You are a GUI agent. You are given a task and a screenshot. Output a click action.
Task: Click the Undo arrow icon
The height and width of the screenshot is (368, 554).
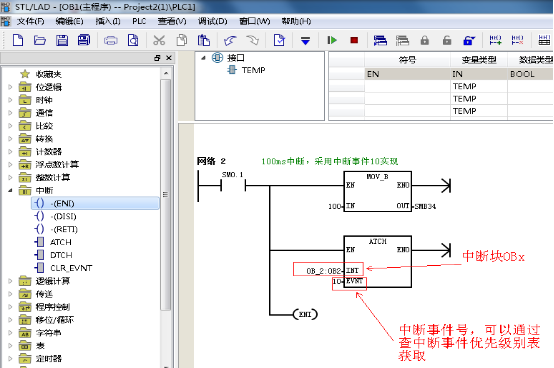(x=230, y=41)
